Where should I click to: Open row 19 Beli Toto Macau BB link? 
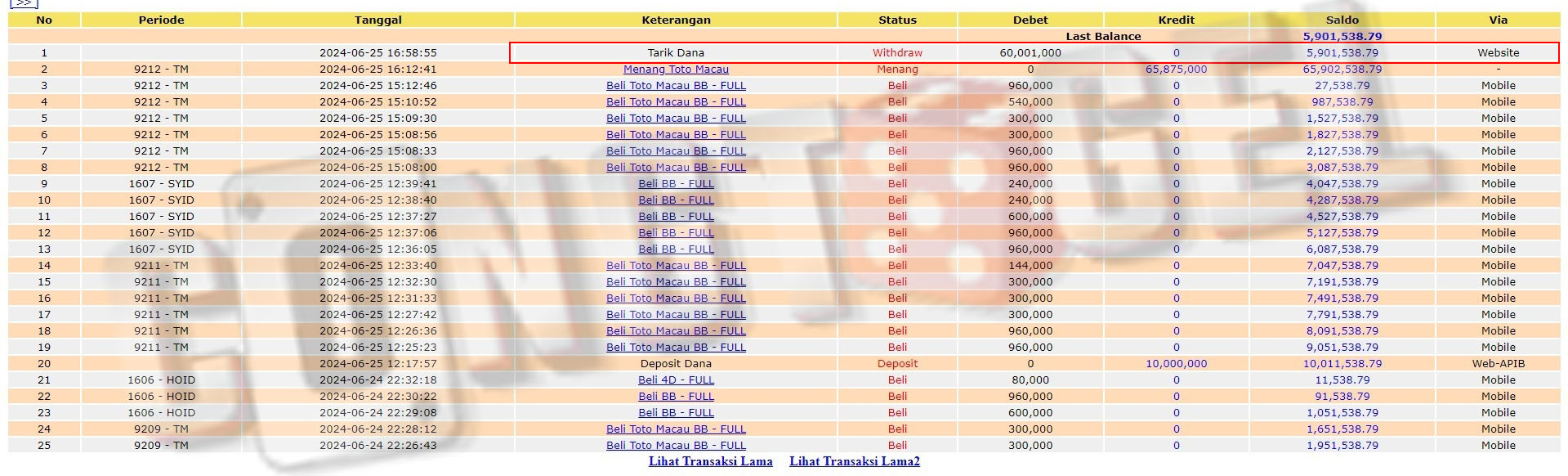676,348
